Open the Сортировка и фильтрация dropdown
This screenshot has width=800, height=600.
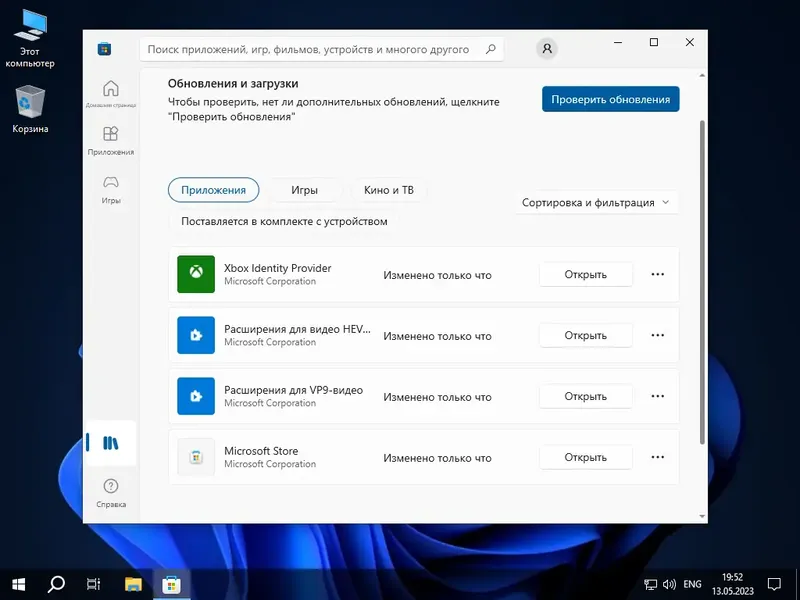595,202
